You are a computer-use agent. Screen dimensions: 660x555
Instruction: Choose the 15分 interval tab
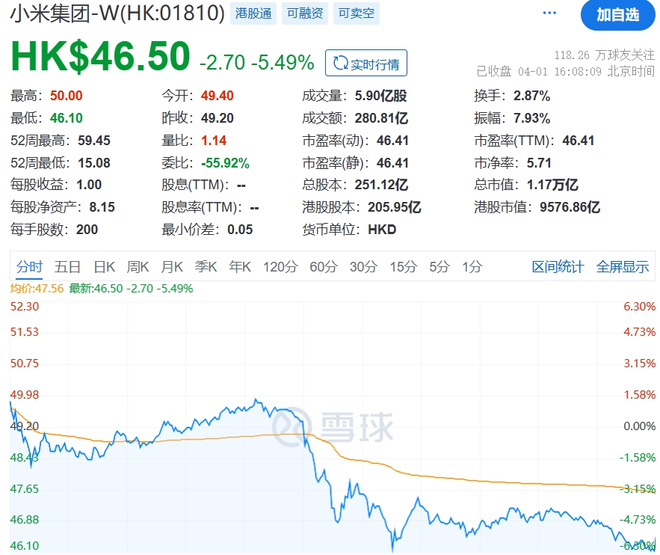click(x=403, y=267)
